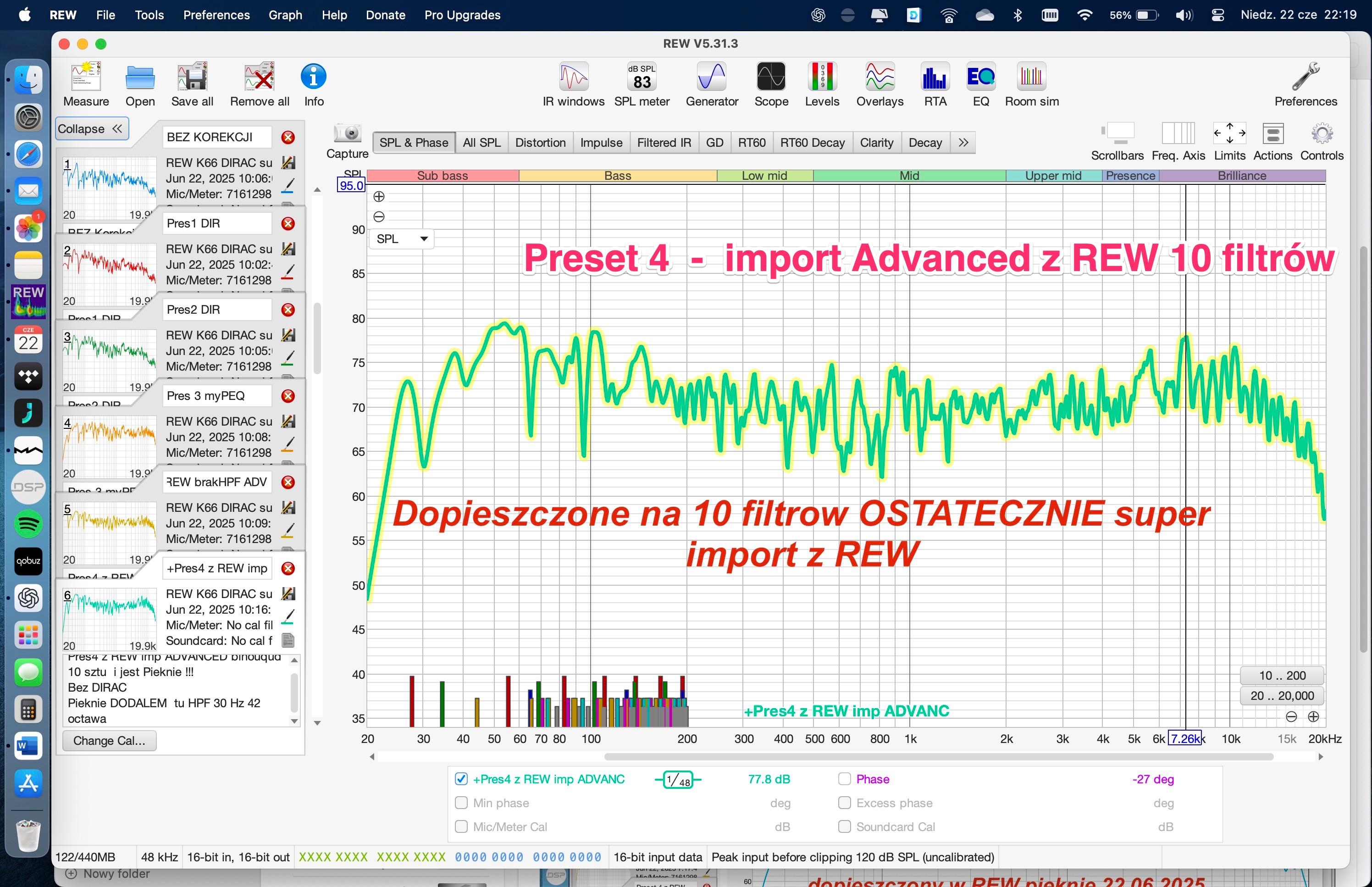Switch to Distortion tab

pos(540,142)
